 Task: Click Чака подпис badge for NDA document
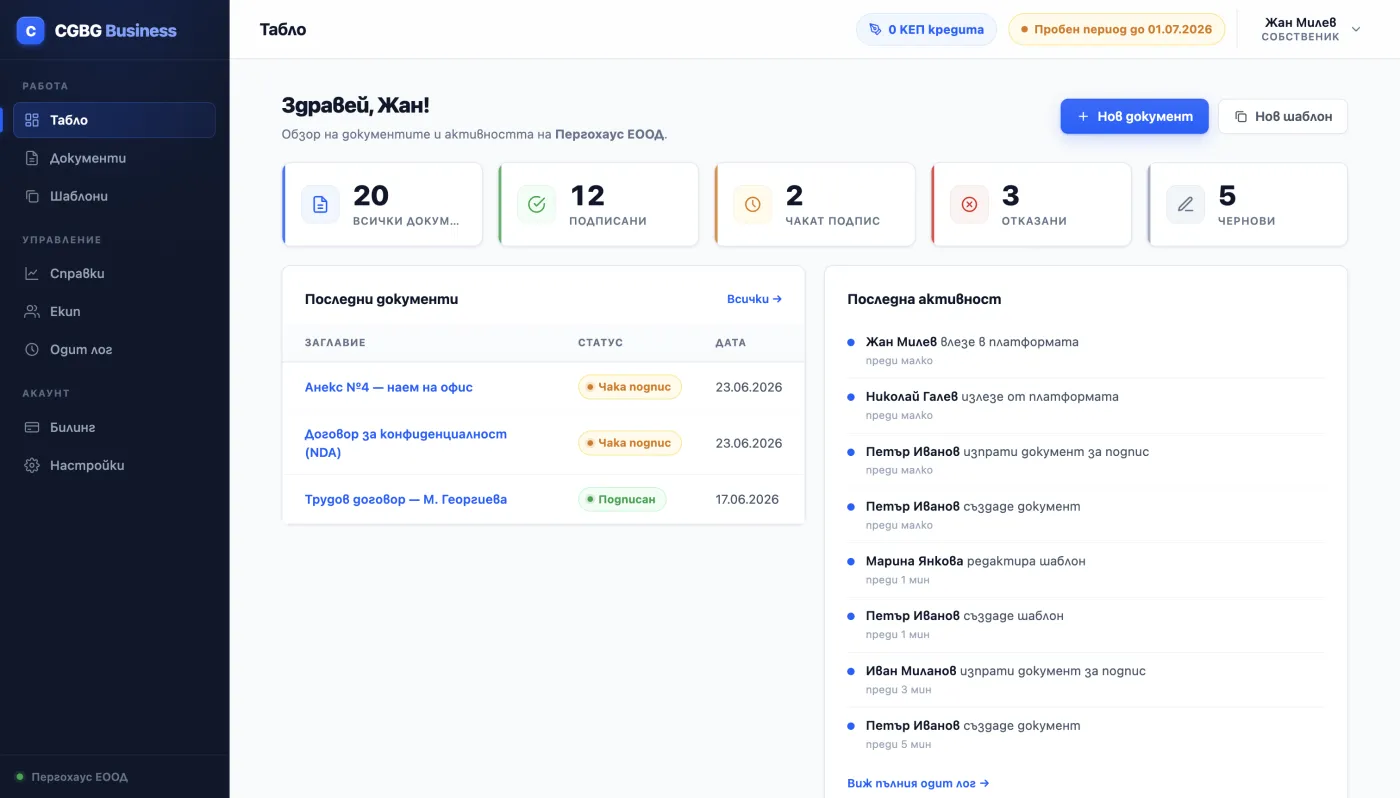point(630,443)
